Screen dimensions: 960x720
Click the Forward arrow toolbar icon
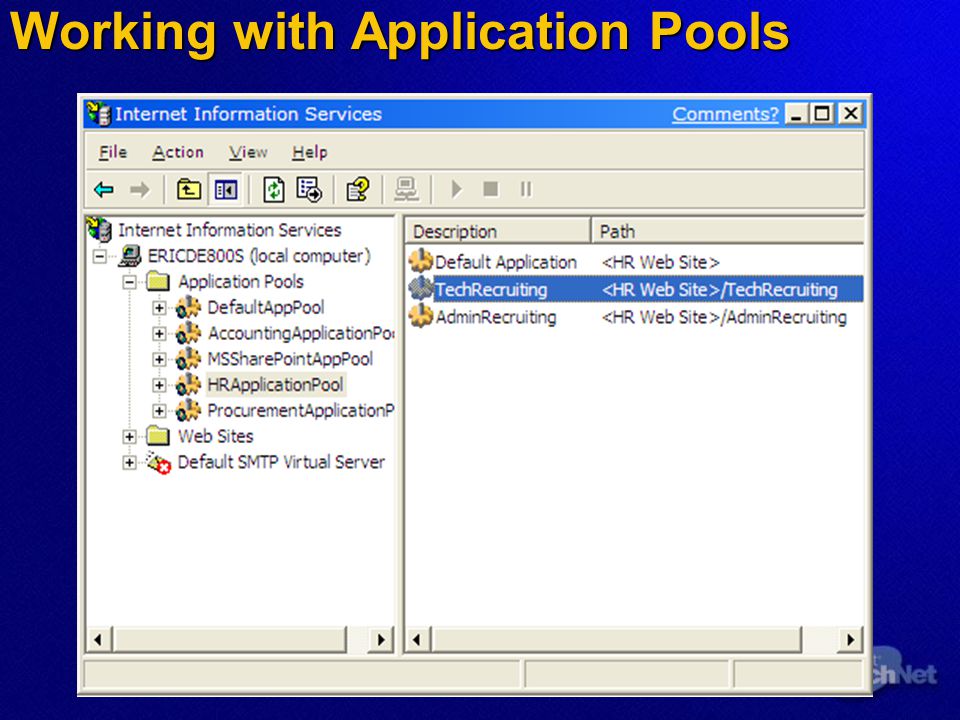click(140, 190)
